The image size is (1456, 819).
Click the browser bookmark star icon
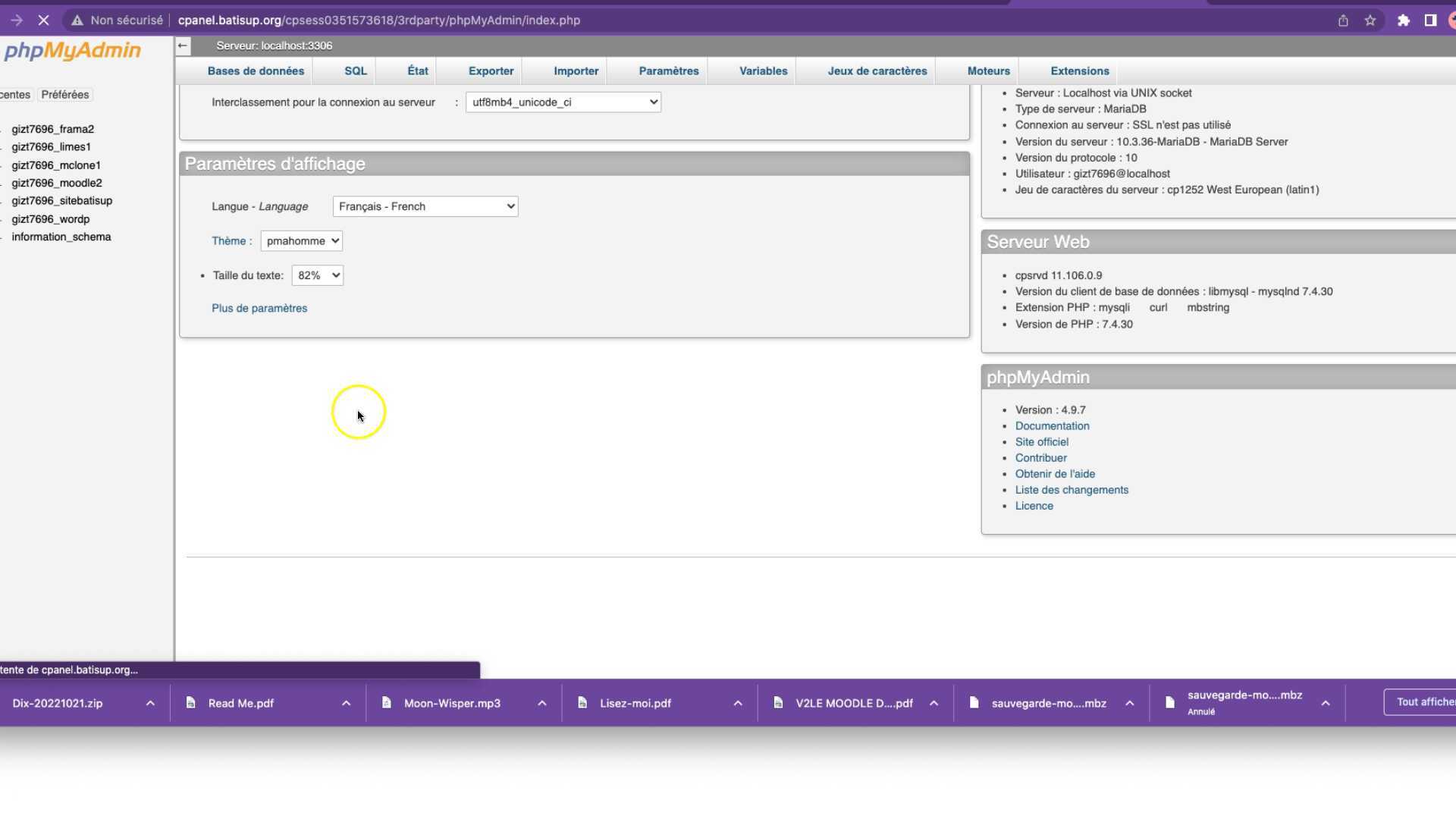point(1370,20)
